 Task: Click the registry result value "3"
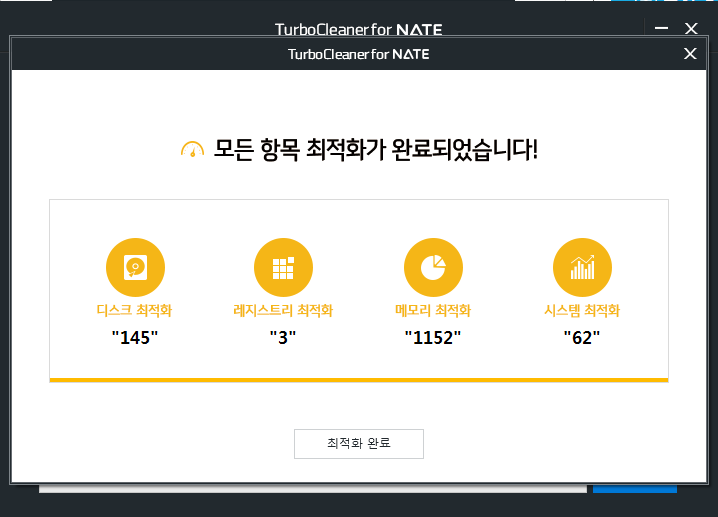point(283,337)
